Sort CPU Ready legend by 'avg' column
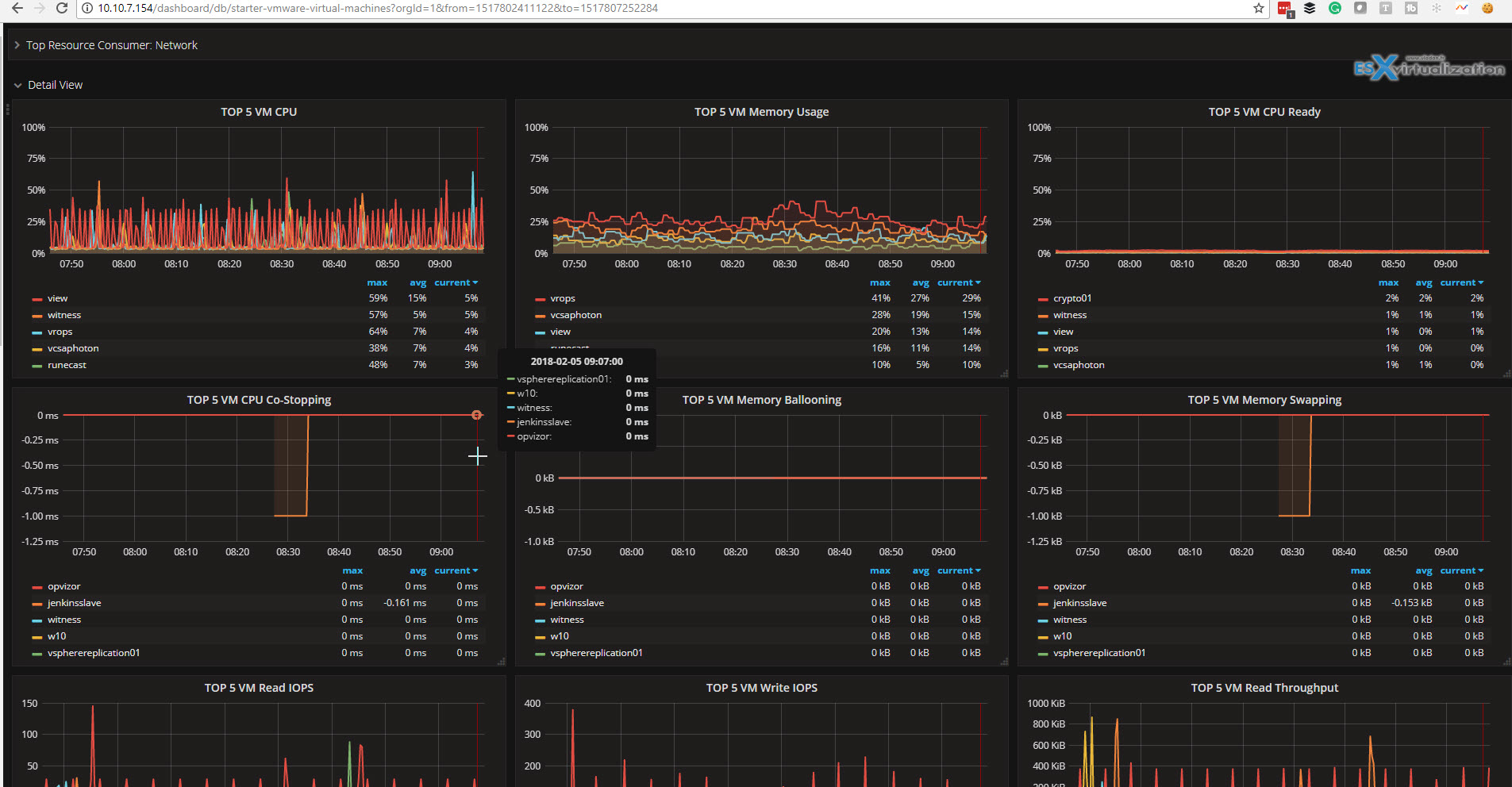 pos(1424,282)
